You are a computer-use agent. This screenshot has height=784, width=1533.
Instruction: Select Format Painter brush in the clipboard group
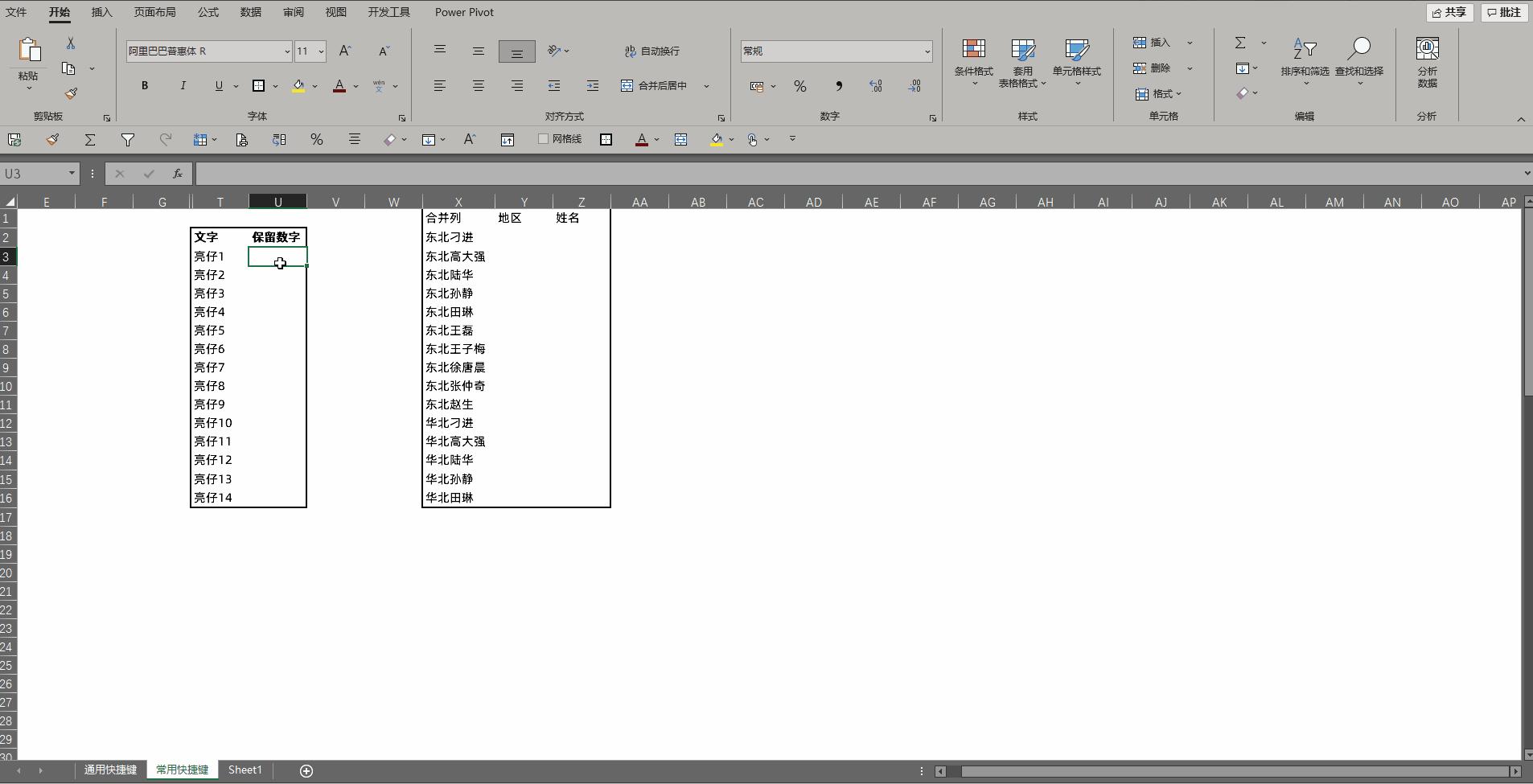[71, 93]
